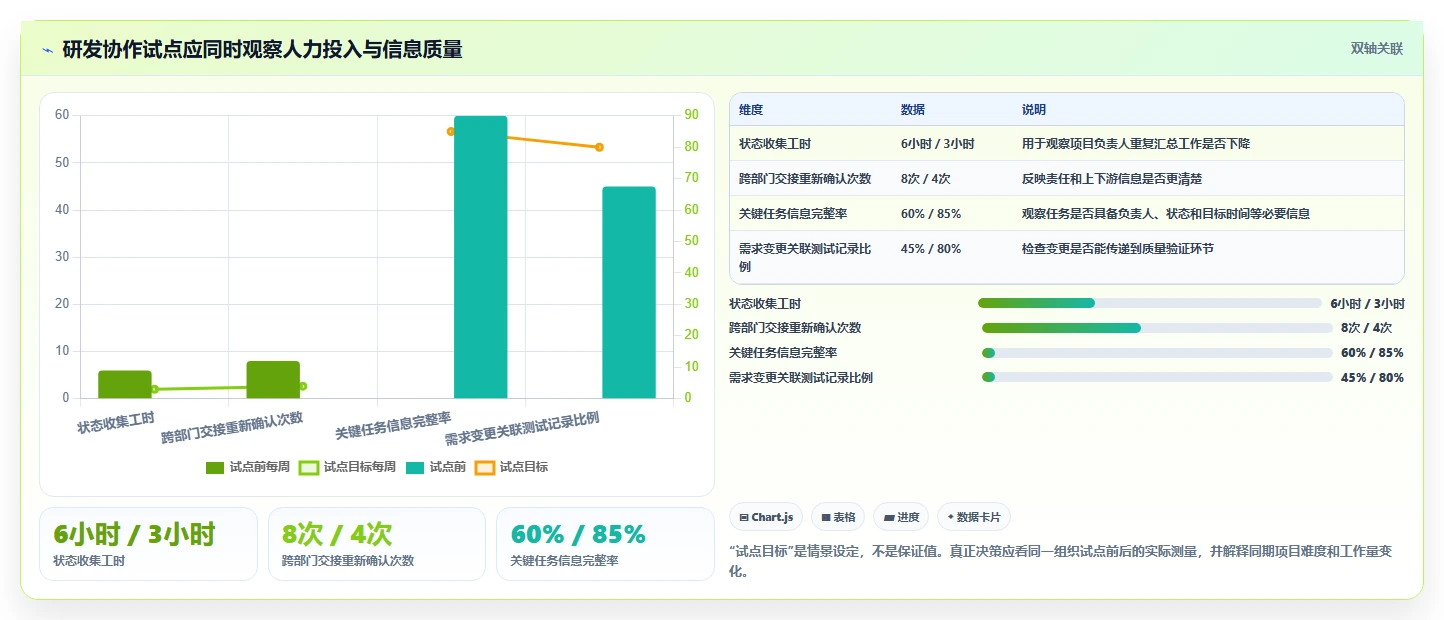This screenshot has width=1444, height=620.
Task: Click the orange line point at value 80
Action: [x=599, y=147]
